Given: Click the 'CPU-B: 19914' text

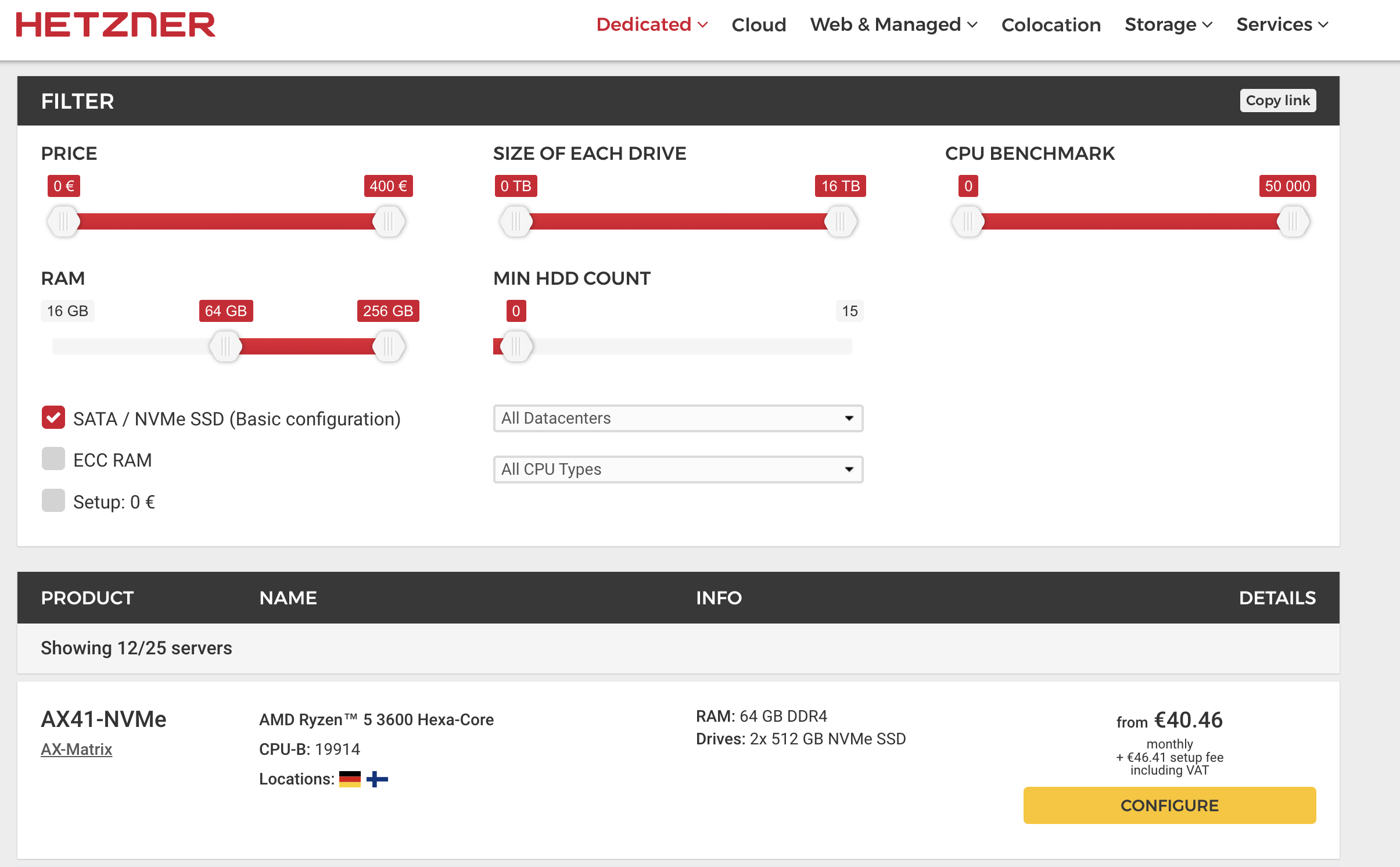Looking at the screenshot, I should click(x=310, y=749).
